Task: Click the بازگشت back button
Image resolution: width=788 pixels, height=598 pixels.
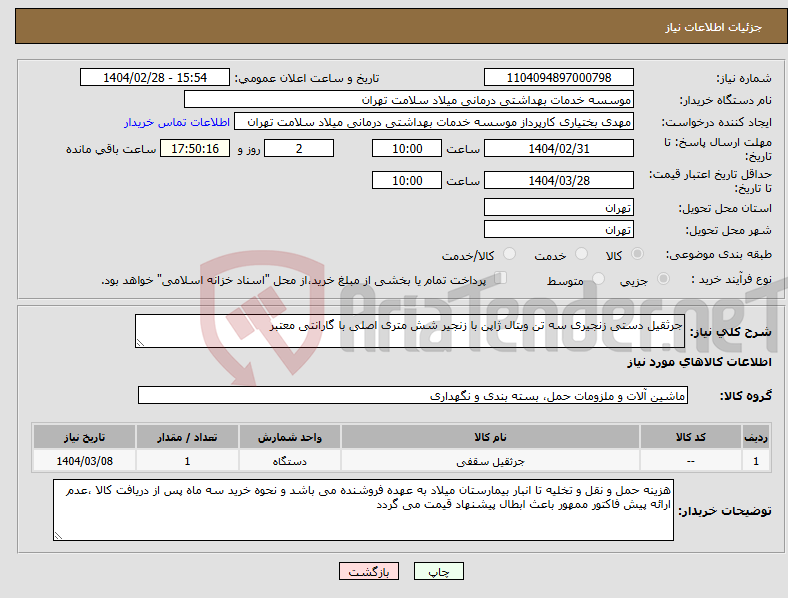Action: [x=369, y=571]
